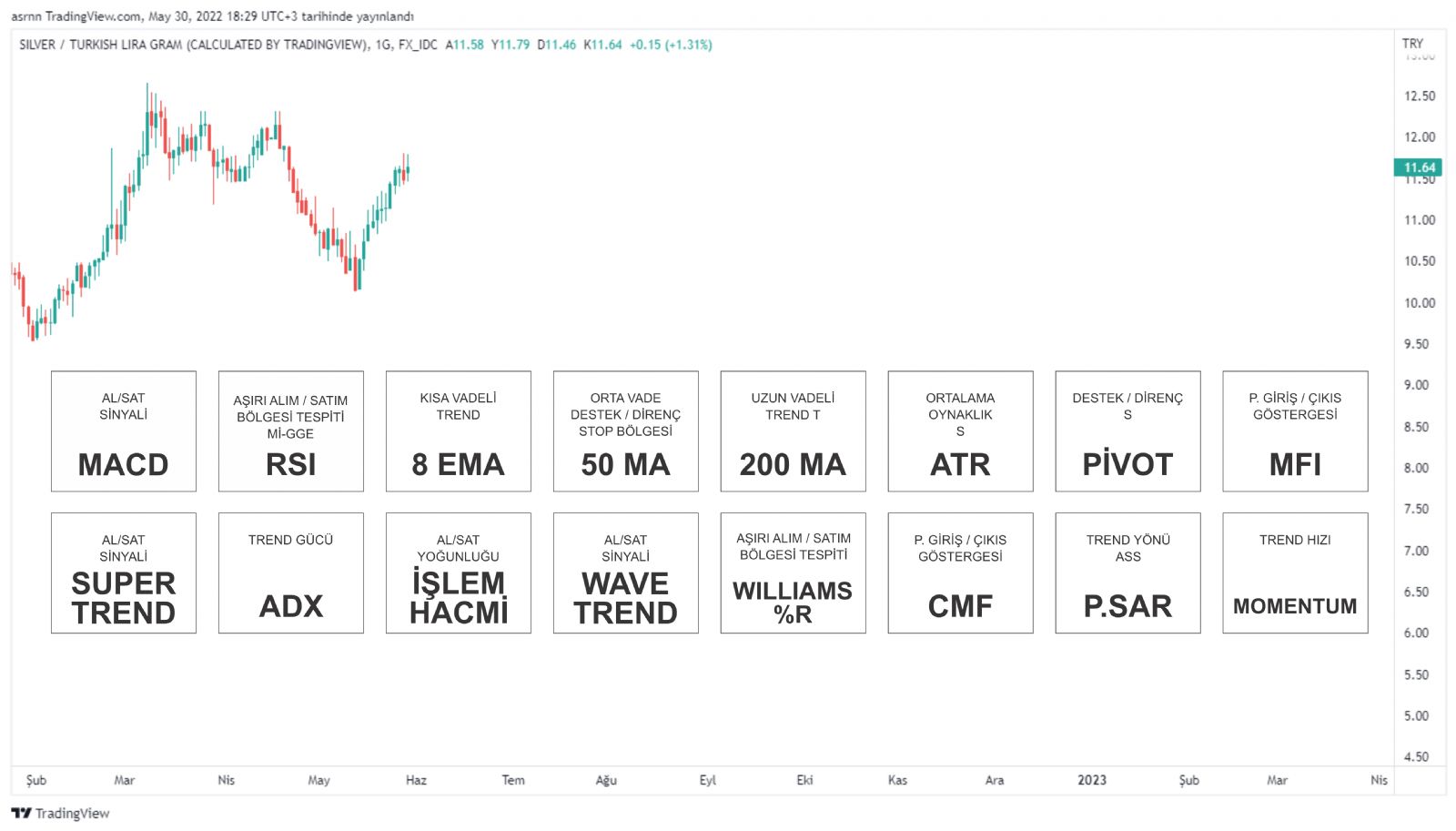
Task: Select the P.SAR trend direction box
Action: [1128, 573]
